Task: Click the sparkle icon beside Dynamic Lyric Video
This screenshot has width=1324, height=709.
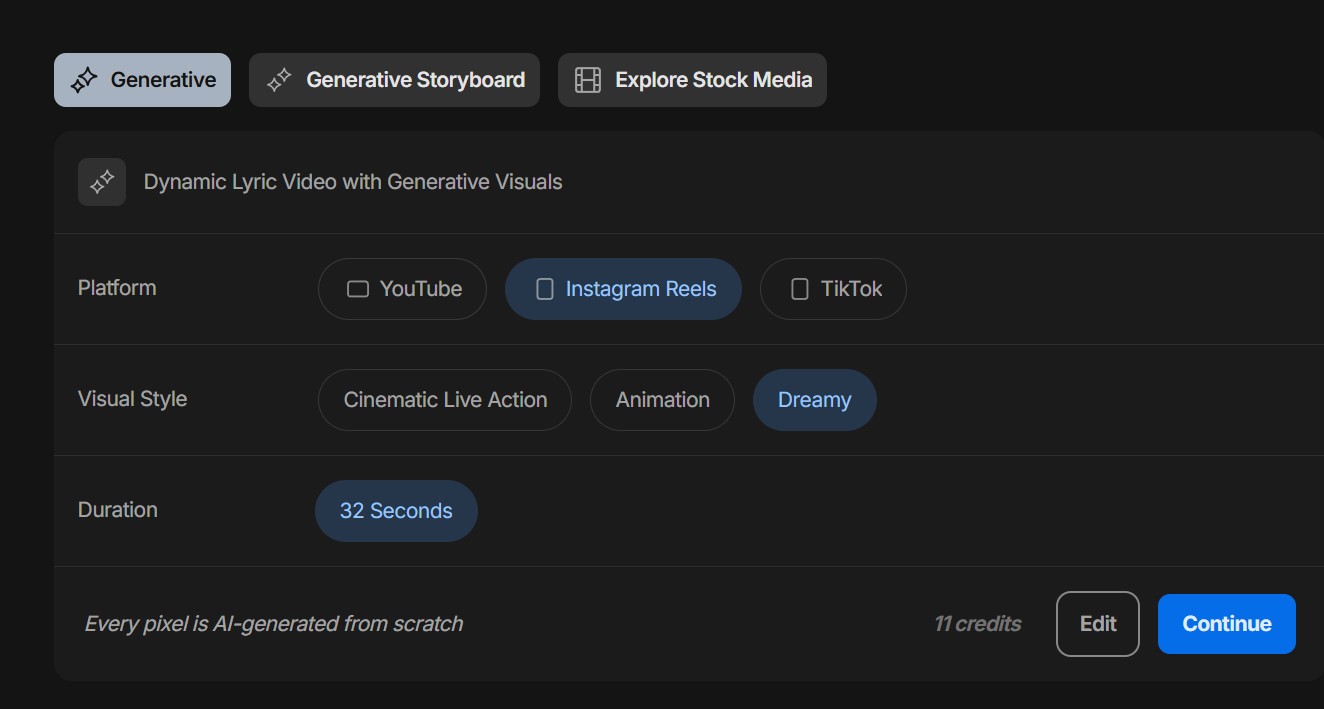Action: click(x=102, y=182)
